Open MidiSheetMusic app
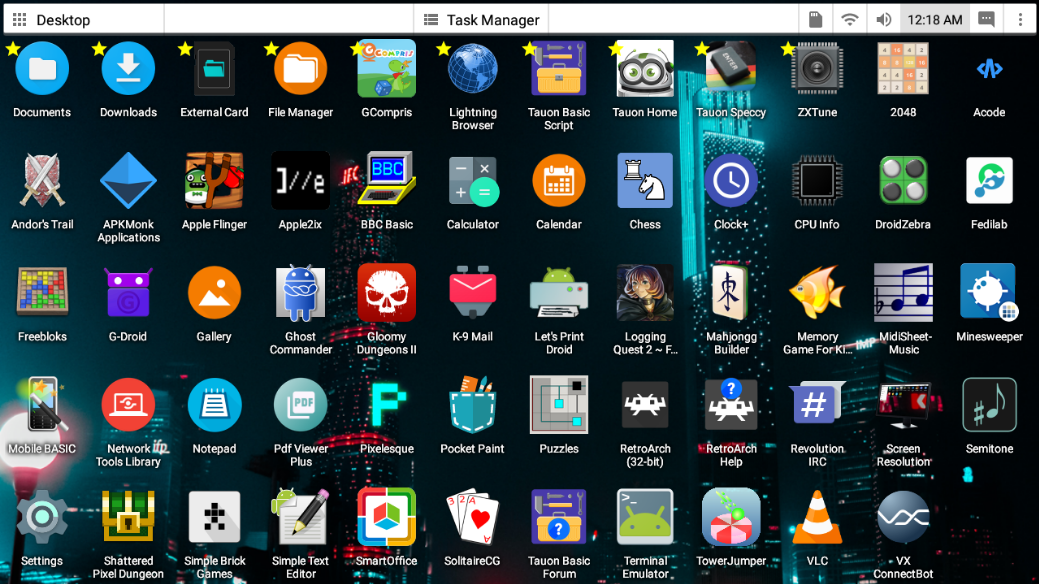The height and width of the screenshot is (584, 1039). [x=903, y=292]
